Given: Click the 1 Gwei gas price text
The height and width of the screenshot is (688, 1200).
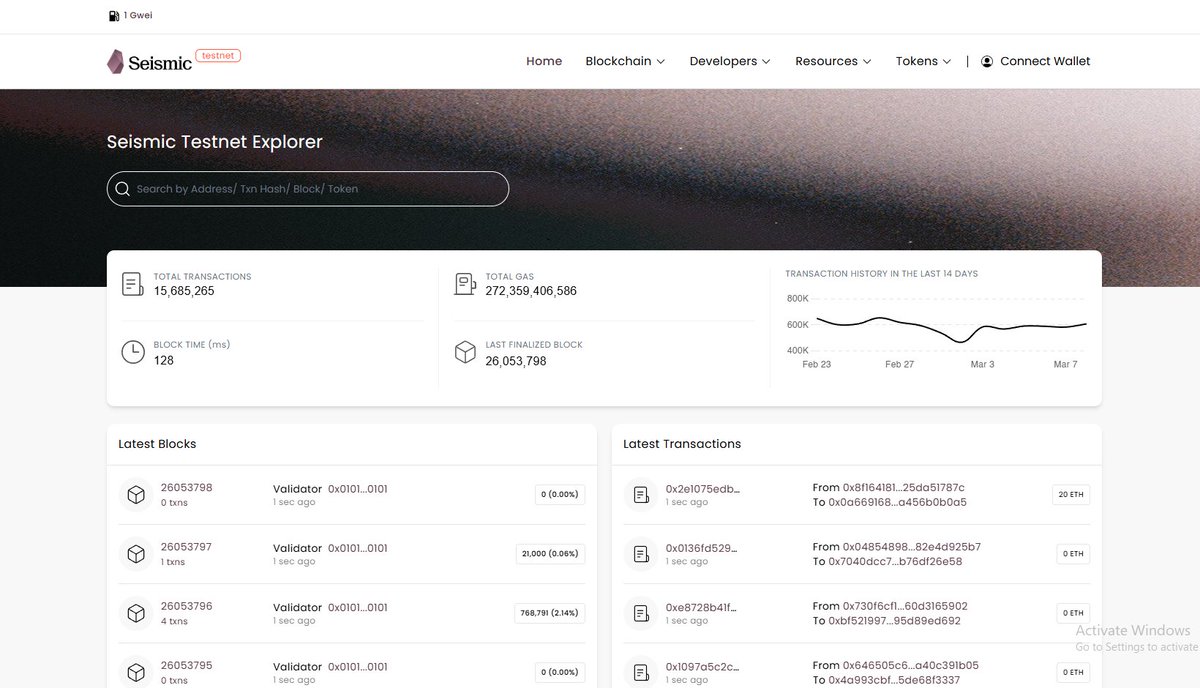Looking at the screenshot, I should tap(138, 16).
